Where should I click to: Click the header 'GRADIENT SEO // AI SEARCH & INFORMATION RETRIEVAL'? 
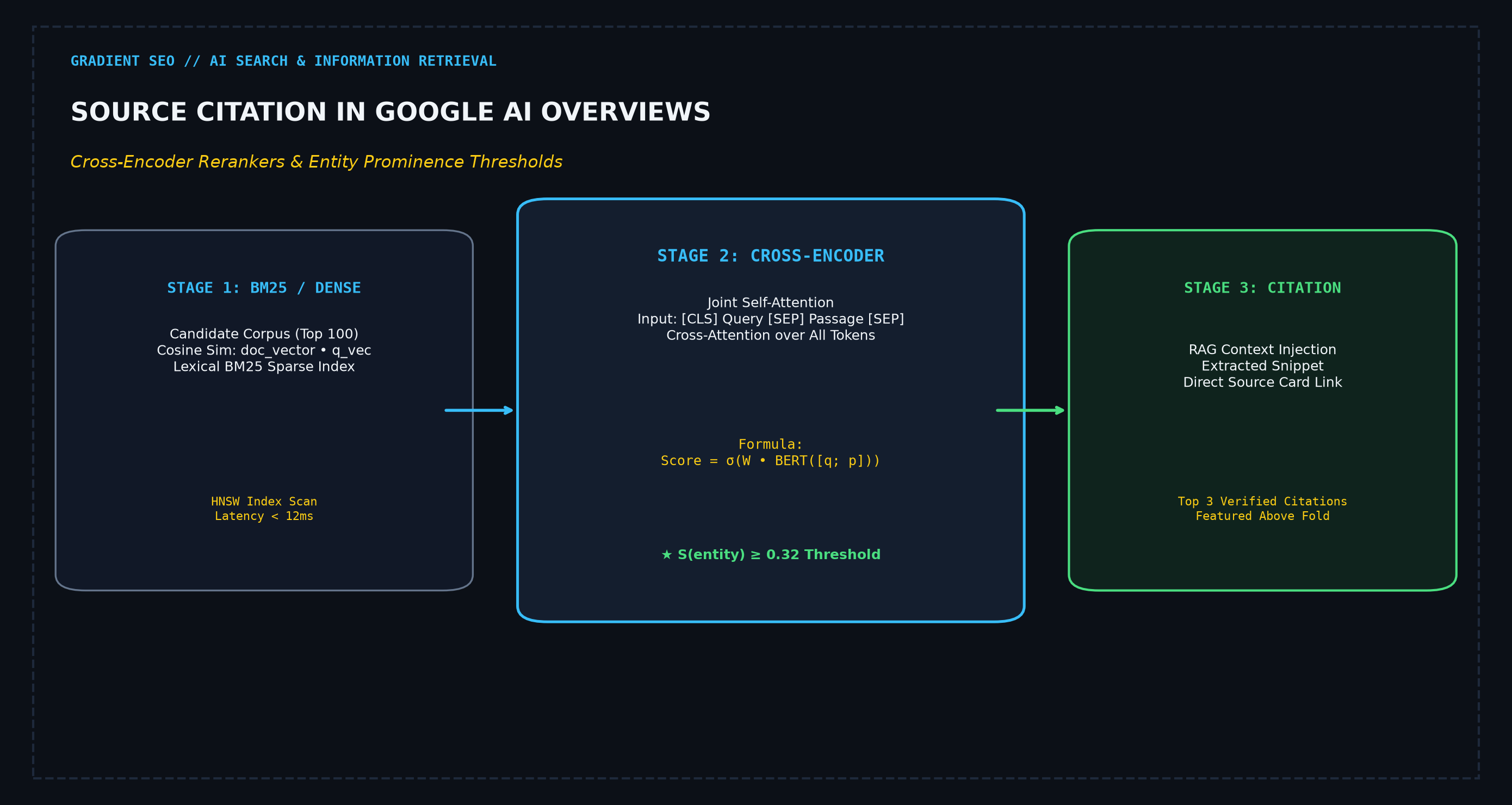[283, 61]
